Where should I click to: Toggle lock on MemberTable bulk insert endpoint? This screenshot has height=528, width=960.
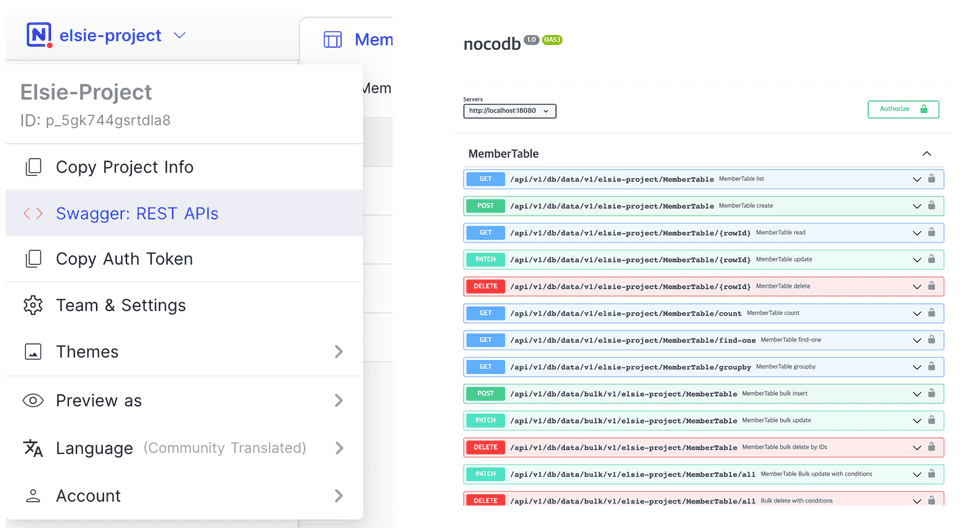931,394
